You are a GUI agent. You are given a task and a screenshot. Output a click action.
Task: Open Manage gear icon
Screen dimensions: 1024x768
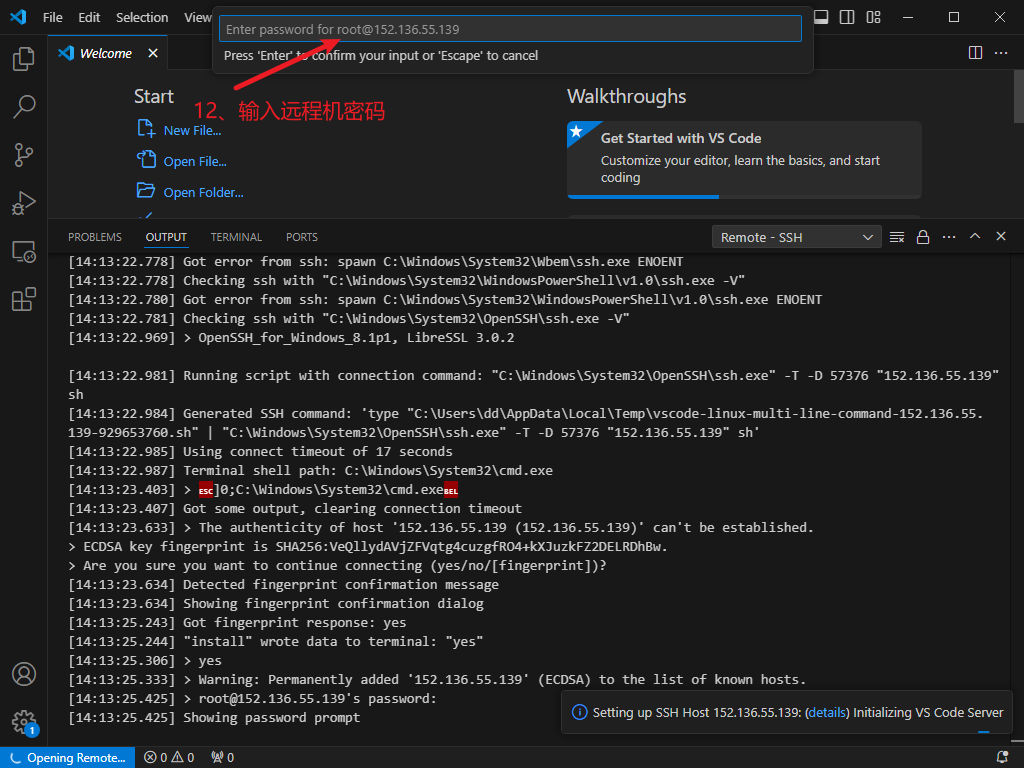point(24,722)
